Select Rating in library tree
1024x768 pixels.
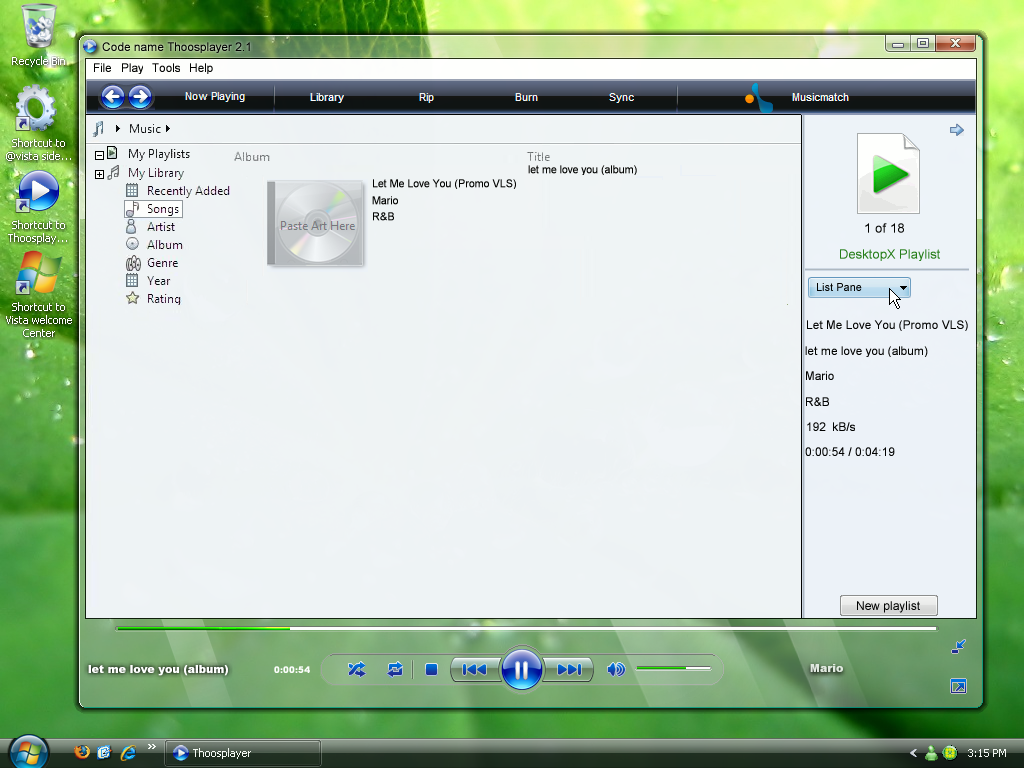tap(163, 298)
